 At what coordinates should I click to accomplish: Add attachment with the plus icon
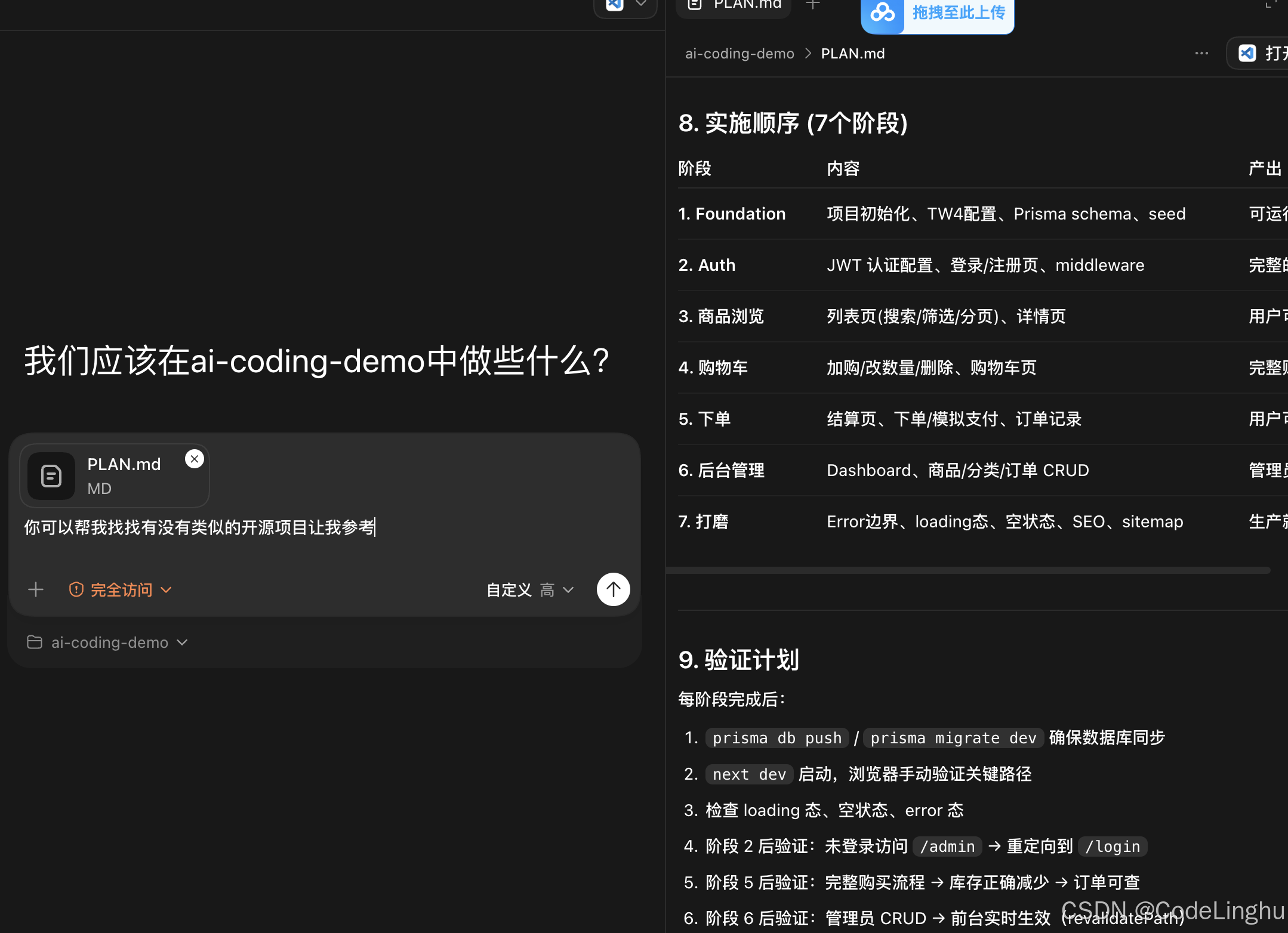pos(36,589)
